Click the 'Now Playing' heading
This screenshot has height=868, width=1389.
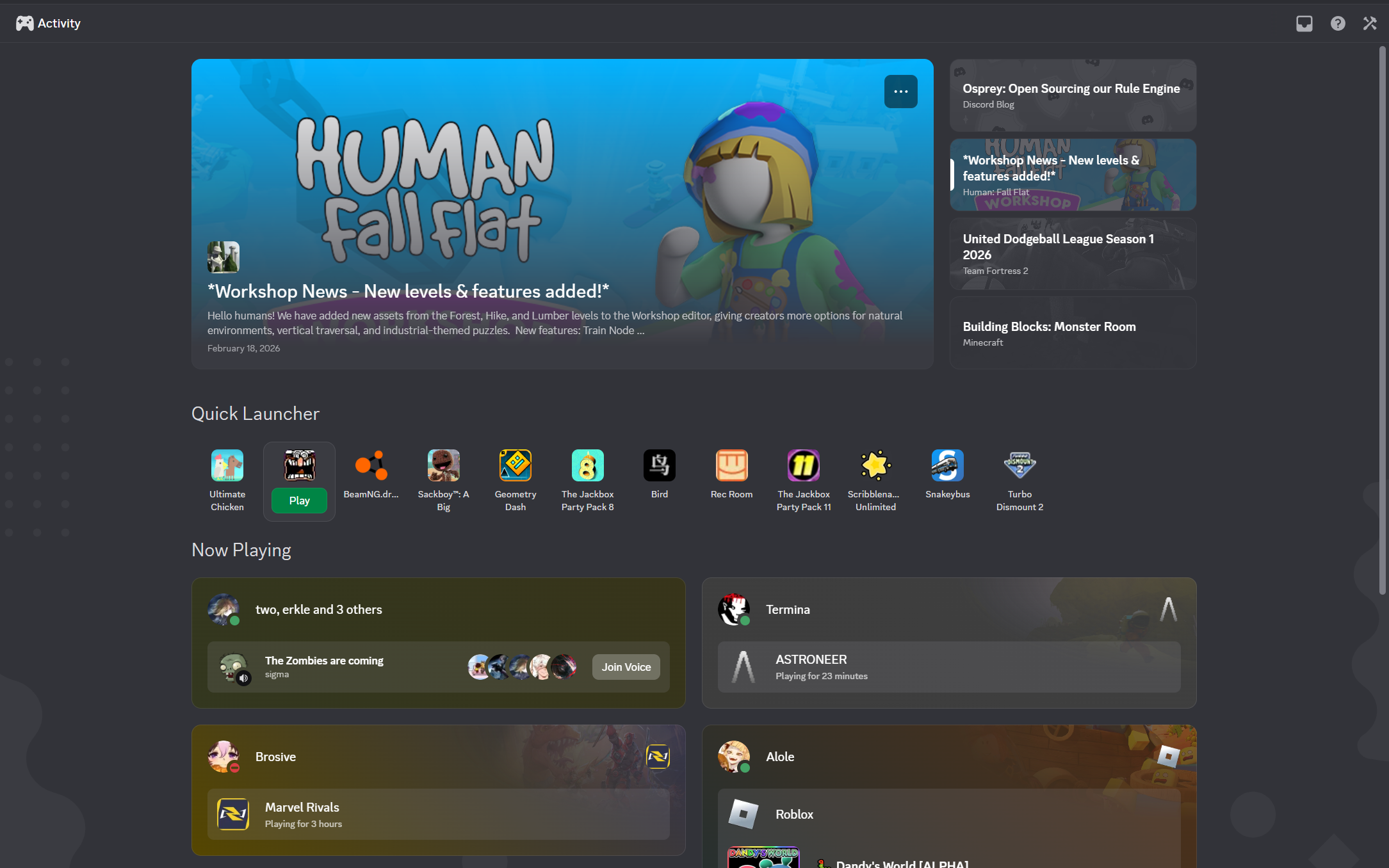(x=241, y=550)
